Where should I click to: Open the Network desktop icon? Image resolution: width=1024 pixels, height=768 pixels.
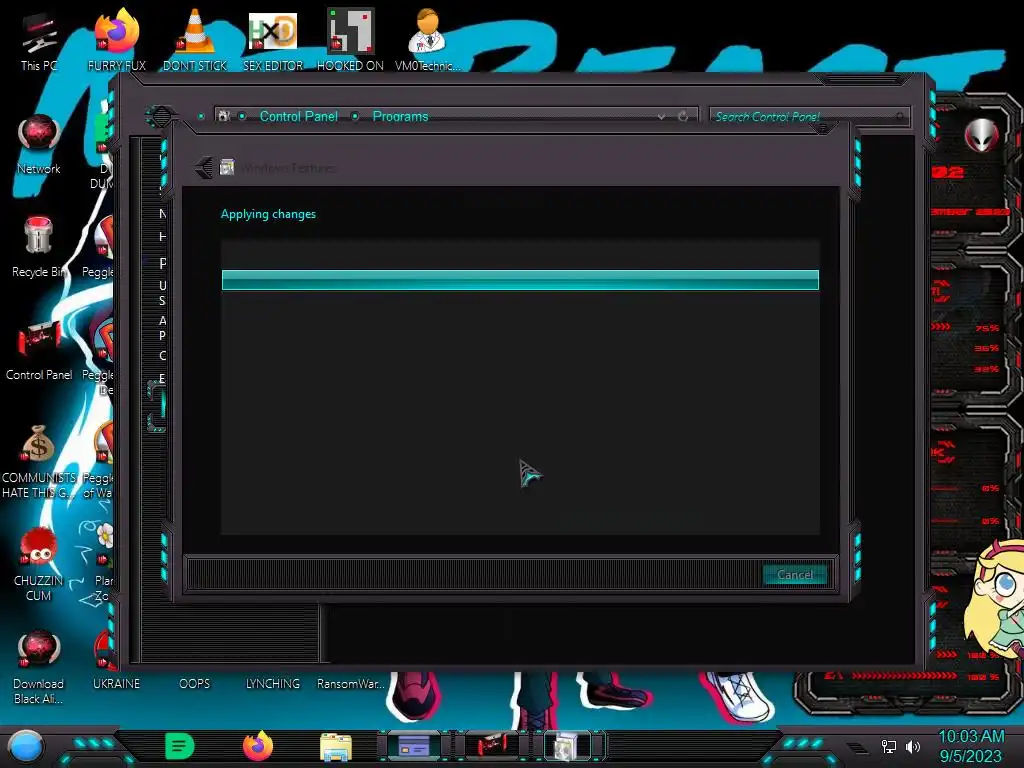39,144
